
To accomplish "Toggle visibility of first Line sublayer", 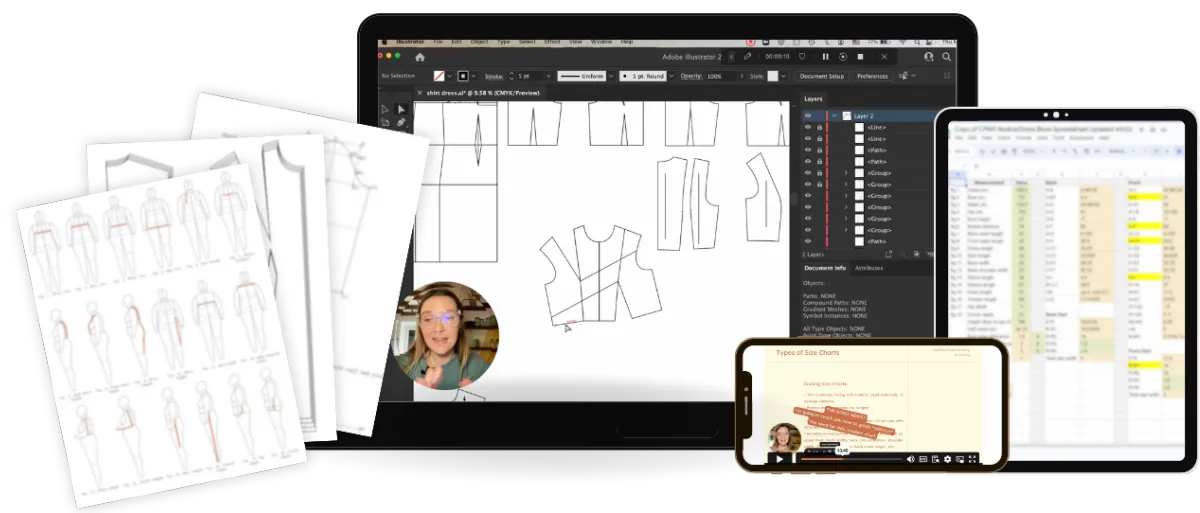I will point(808,128).
